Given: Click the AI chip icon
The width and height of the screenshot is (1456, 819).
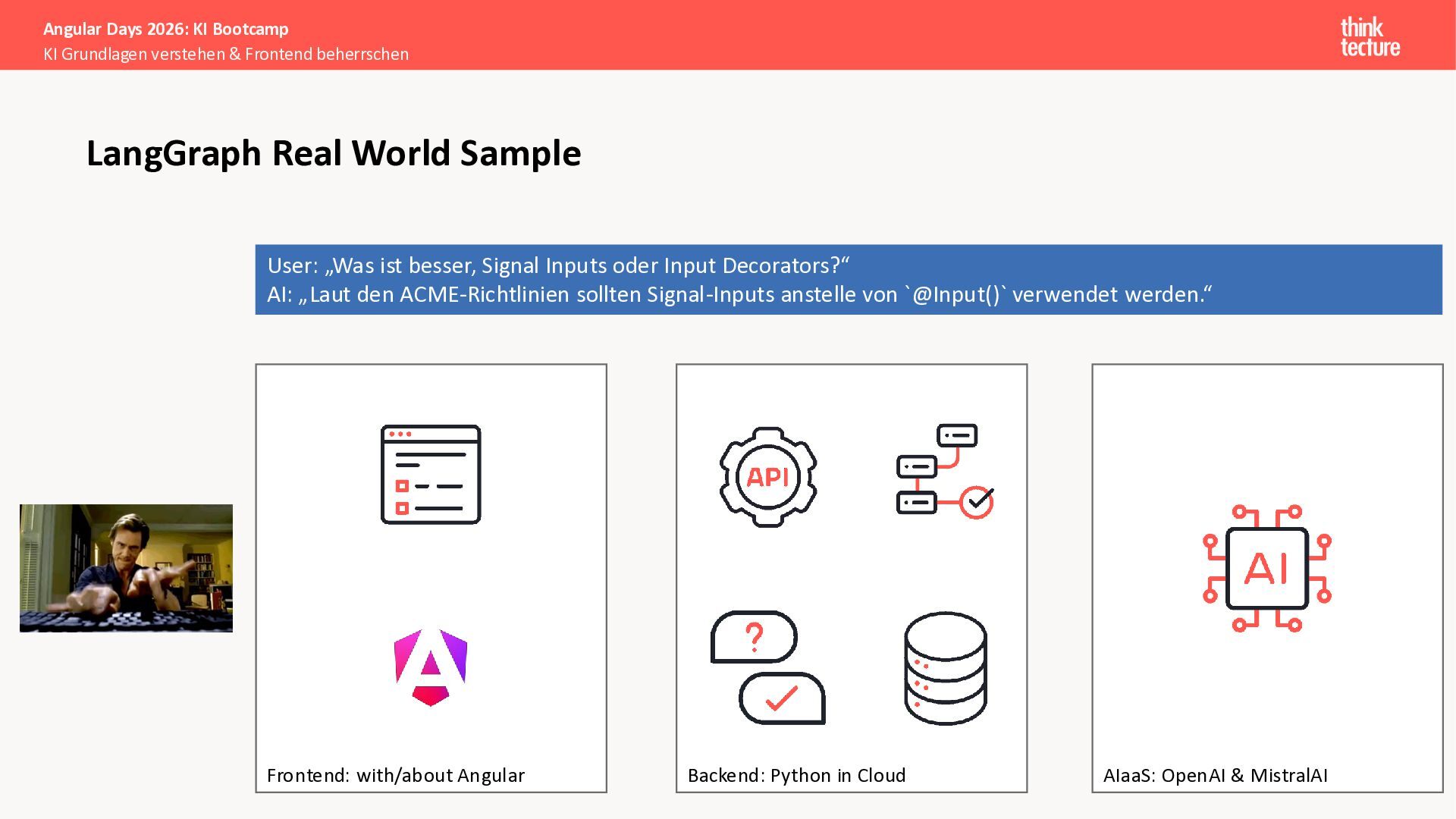Looking at the screenshot, I should (1266, 568).
